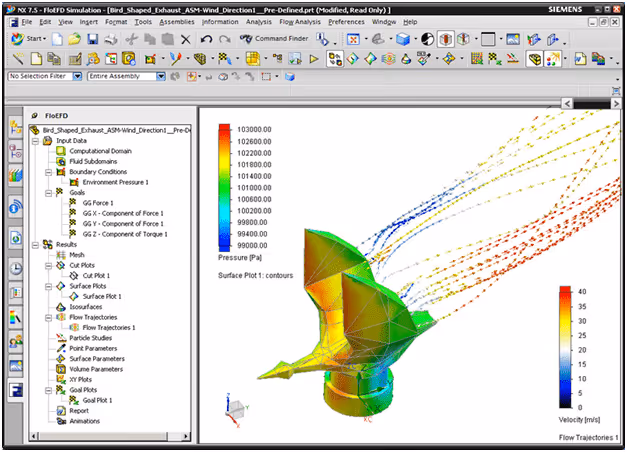Collapse the Flow Trajectories node

tap(48, 318)
